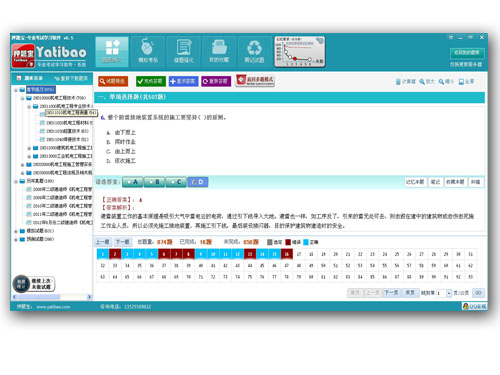Viewport: 500px width, 375px height.
Task: Click the green checkmark finish button
Action: (x=151, y=81)
